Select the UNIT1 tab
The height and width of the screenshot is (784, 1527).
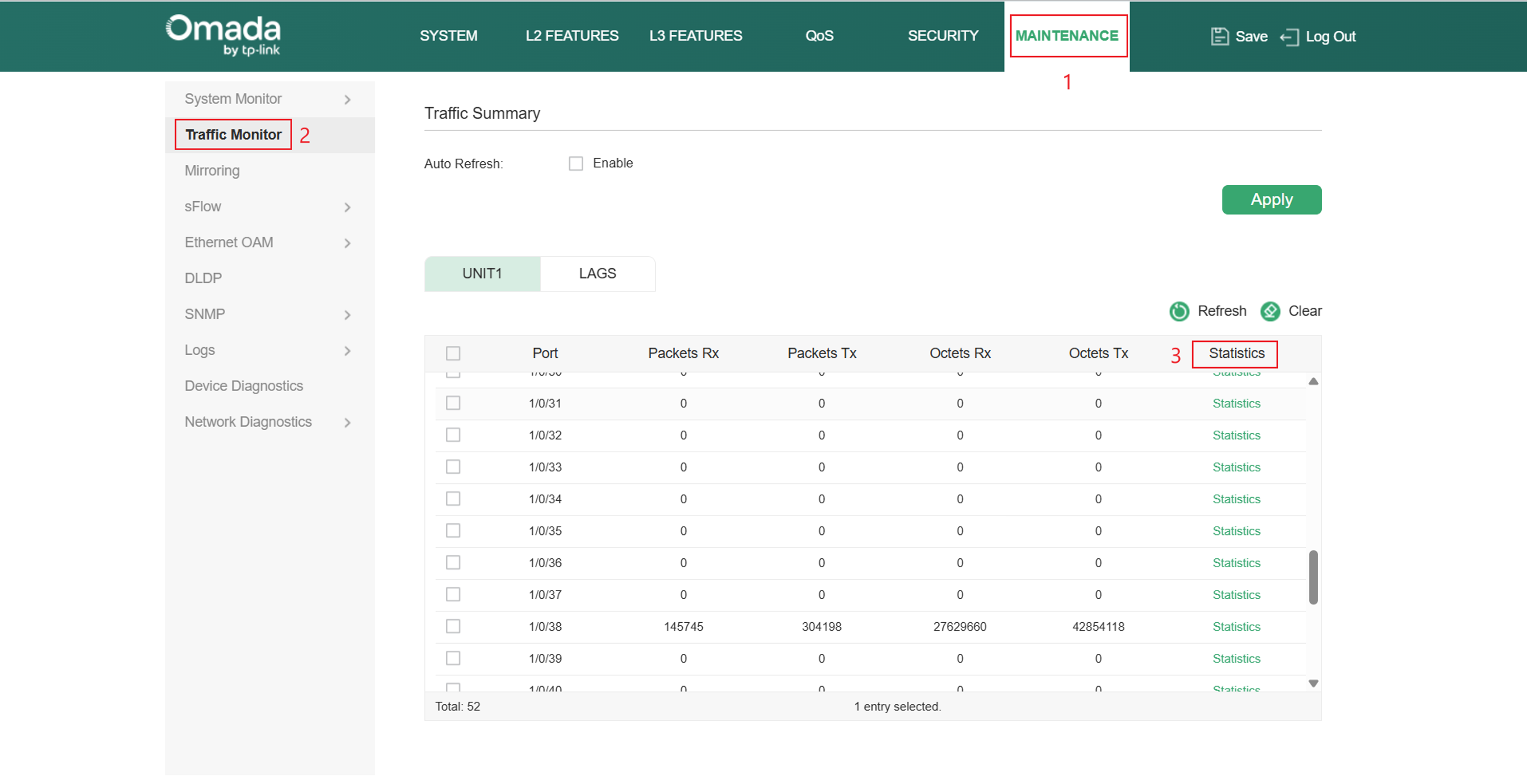(482, 274)
